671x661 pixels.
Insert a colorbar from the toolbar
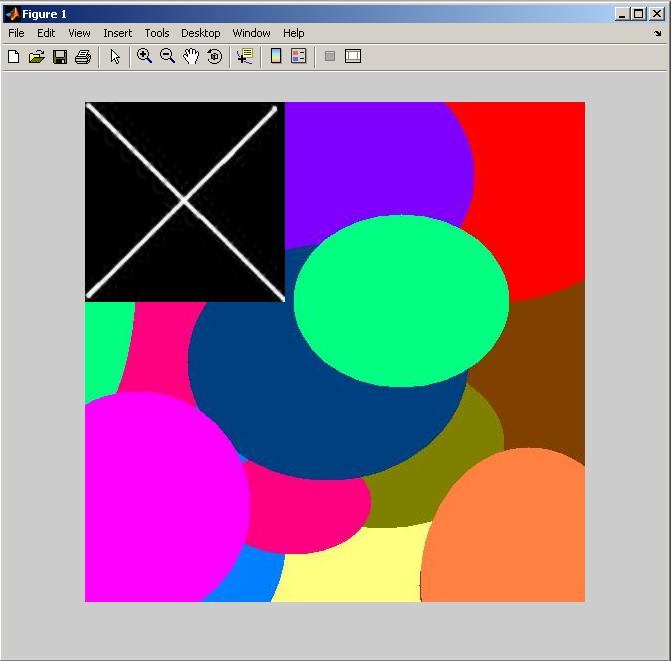pyautogui.click(x=276, y=57)
